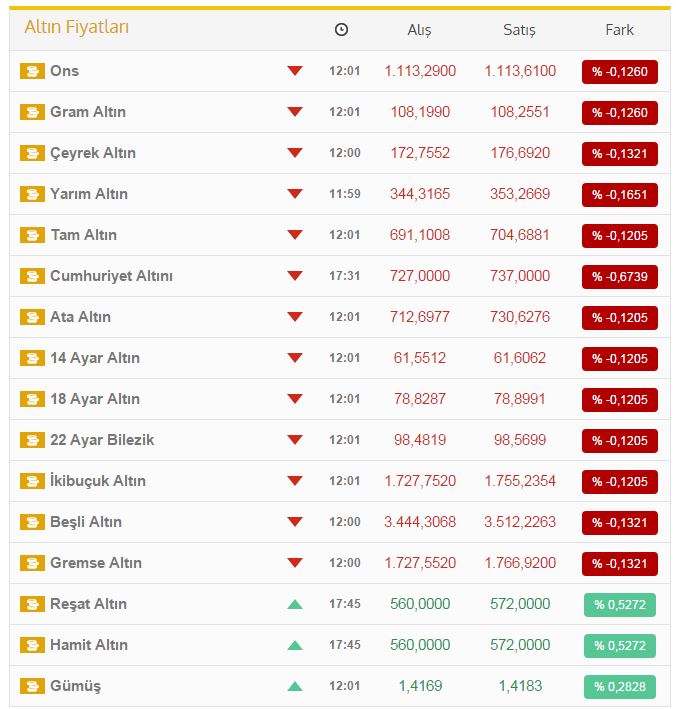Image resolution: width=676 pixels, height=709 pixels.
Task: Click the gold icon beside Cumhuriyet Altını
Action: click(x=32, y=276)
